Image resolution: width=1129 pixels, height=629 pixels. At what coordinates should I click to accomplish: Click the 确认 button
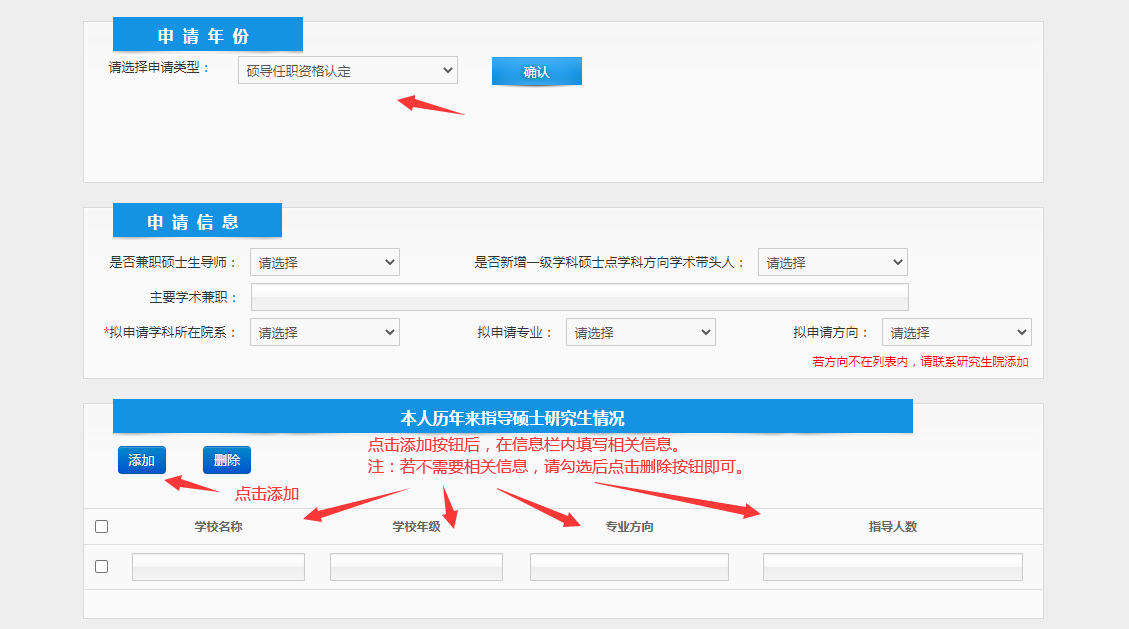point(536,72)
